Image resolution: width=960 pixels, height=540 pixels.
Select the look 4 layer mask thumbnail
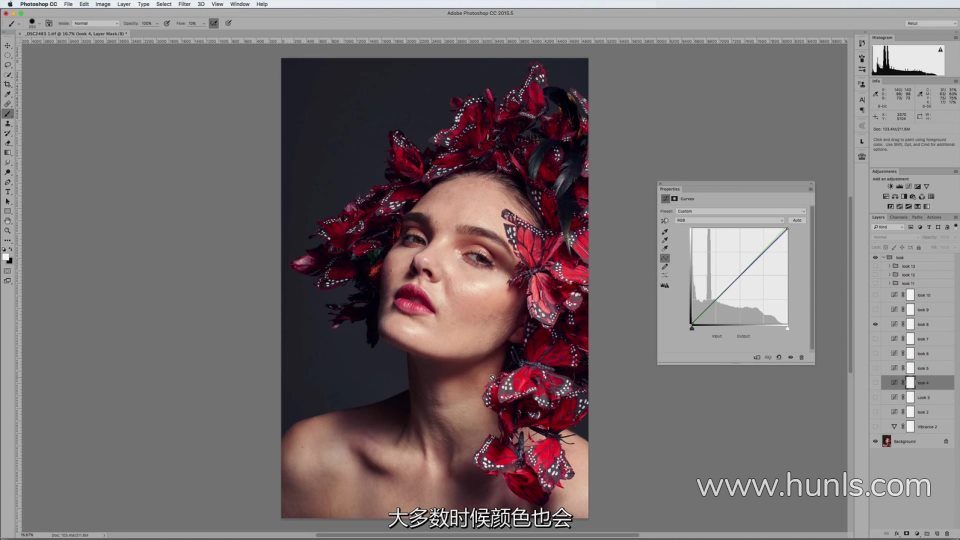tap(910, 383)
